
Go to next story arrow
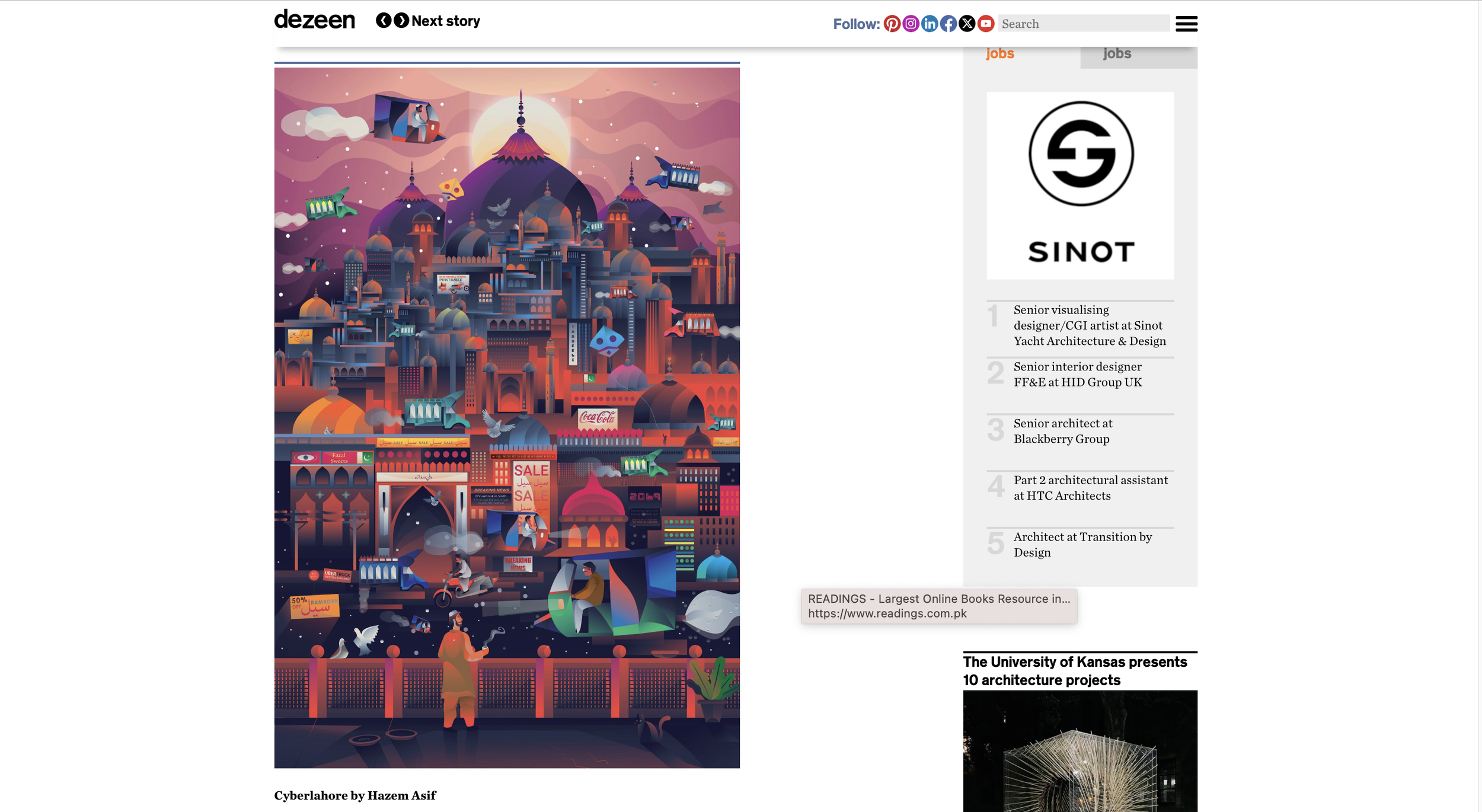point(401,21)
